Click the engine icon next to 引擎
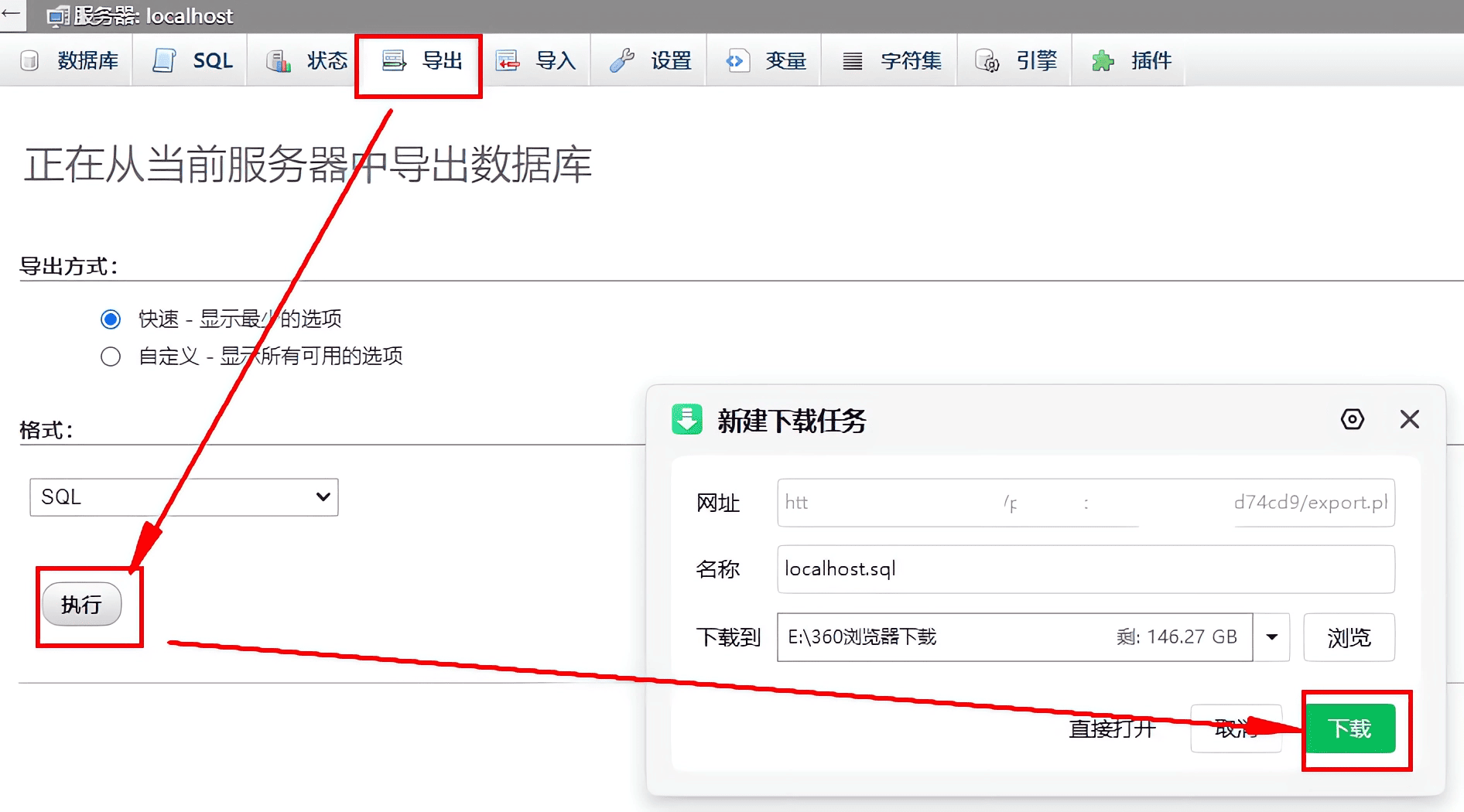 click(x=987, y=60)
